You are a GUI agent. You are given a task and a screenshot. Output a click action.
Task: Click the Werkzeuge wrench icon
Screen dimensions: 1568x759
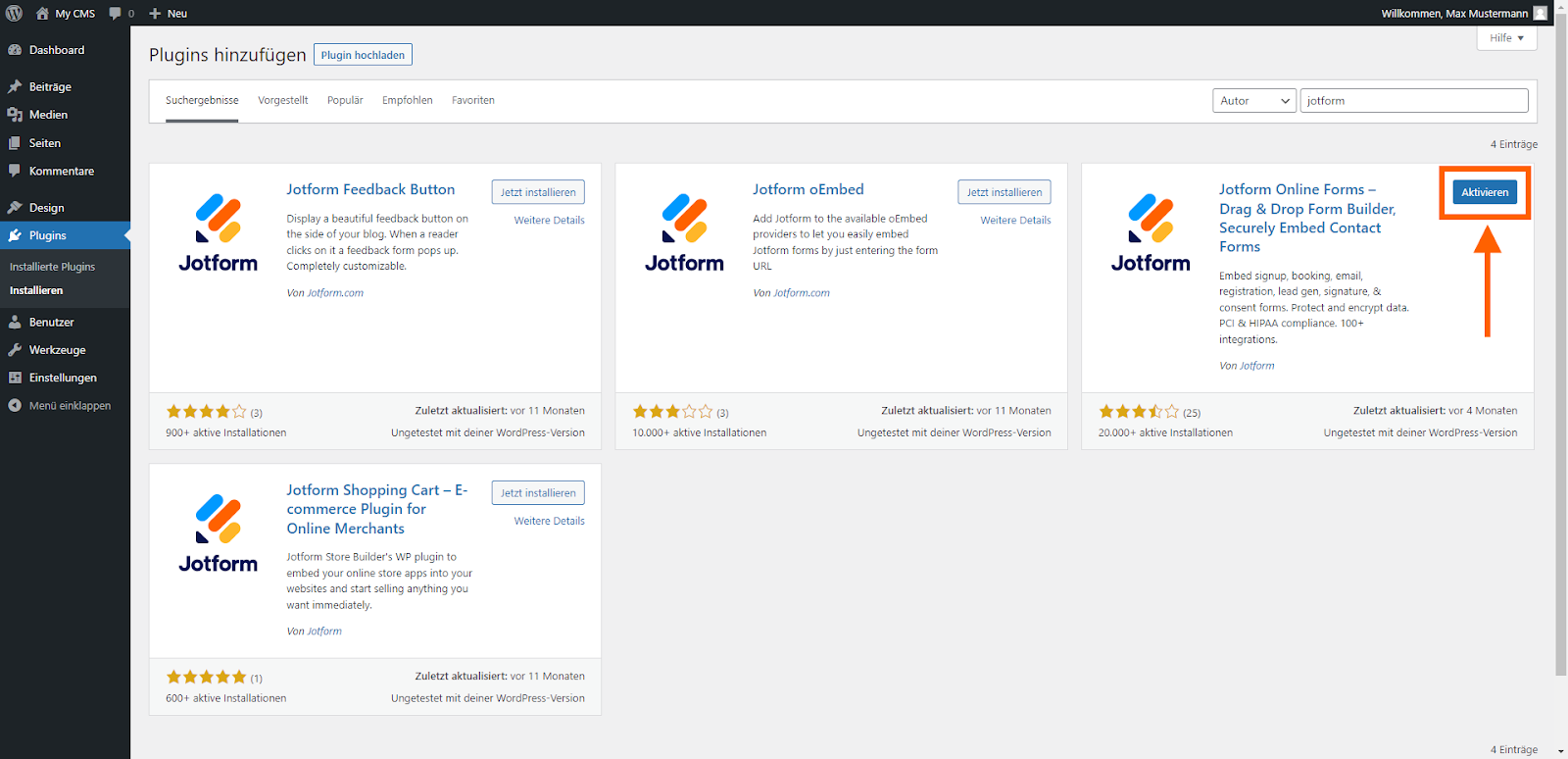pyautogui.click(x=15, y=350)
